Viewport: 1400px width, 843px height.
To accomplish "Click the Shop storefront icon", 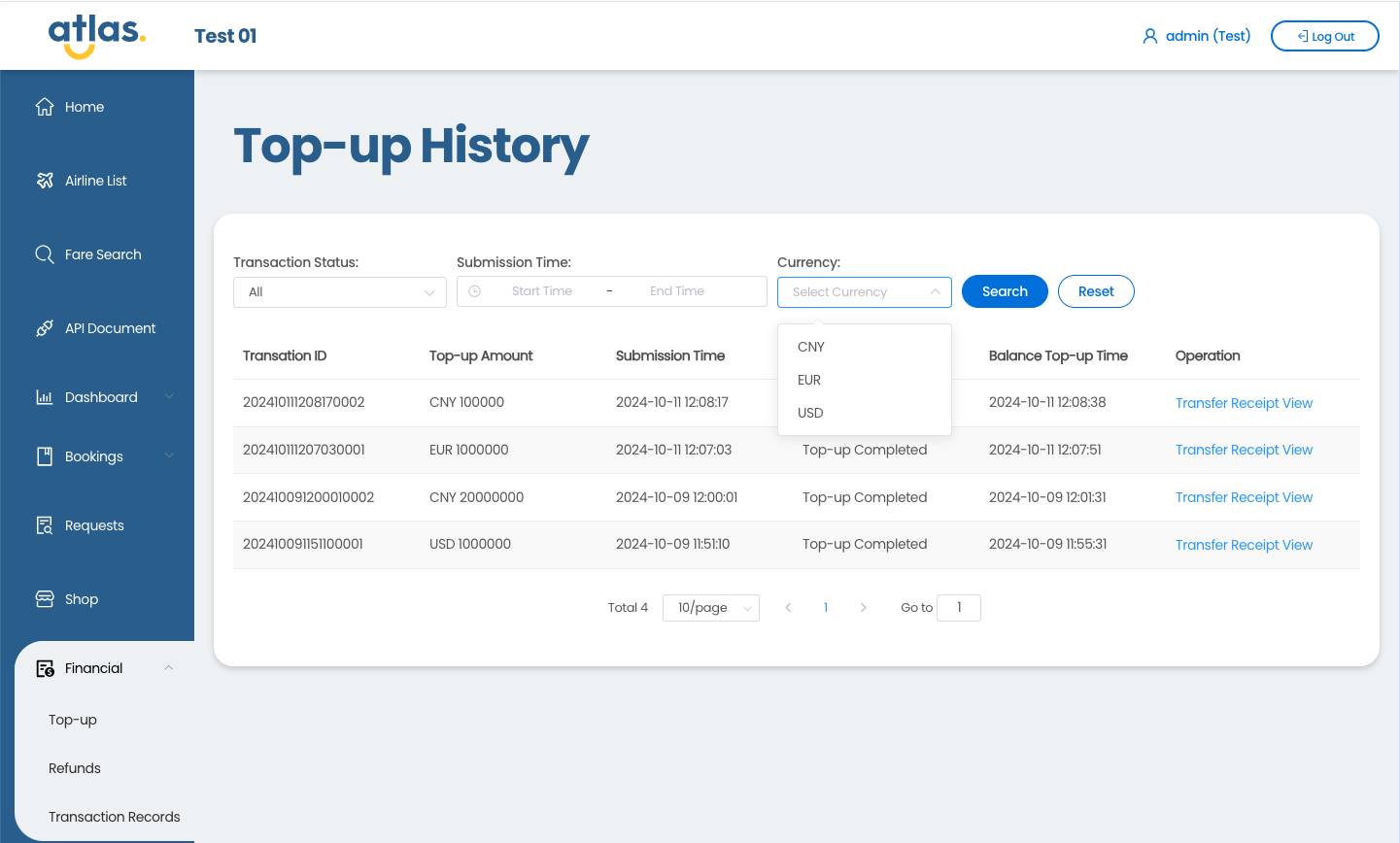I will click(x=45, y=599).
